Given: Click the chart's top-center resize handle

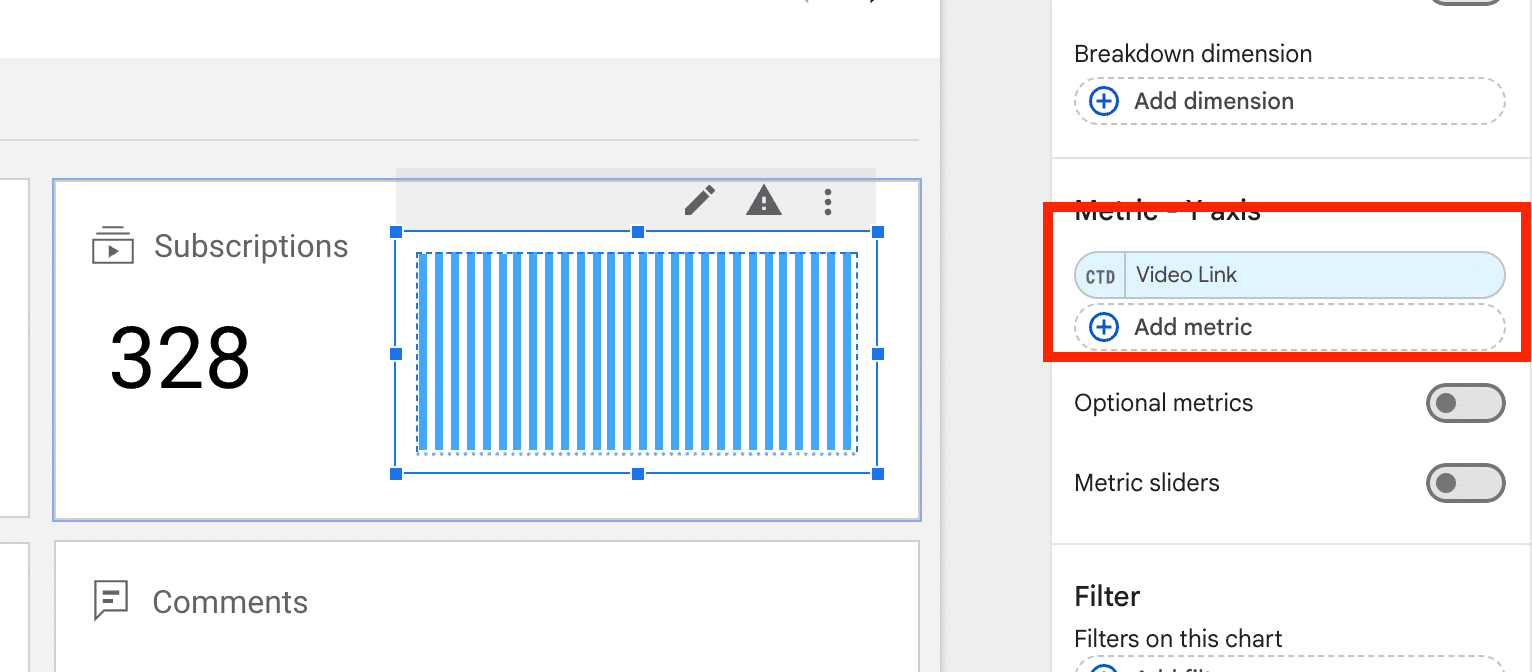Looking at the screenshot, I should [637, 232].
